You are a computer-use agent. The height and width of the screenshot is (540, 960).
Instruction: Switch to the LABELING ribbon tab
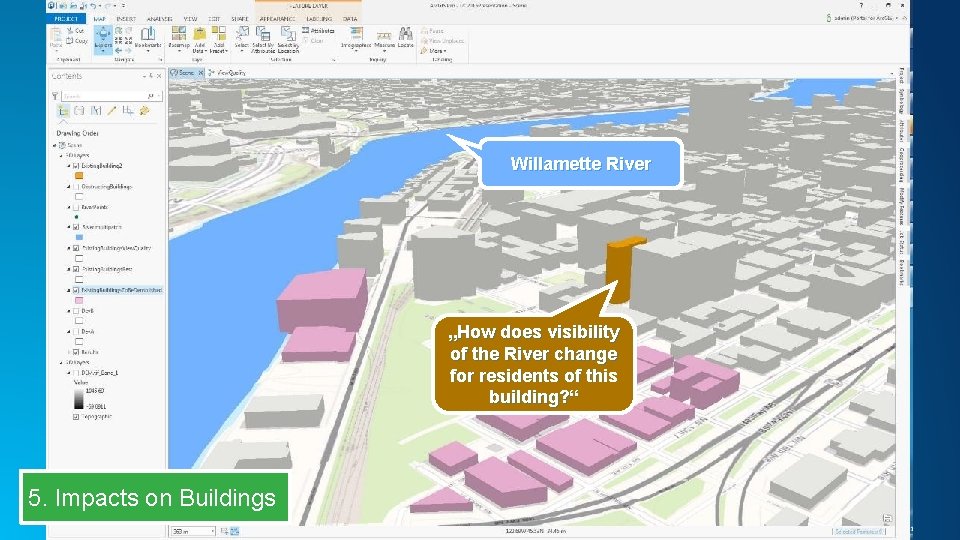(319, 19)
